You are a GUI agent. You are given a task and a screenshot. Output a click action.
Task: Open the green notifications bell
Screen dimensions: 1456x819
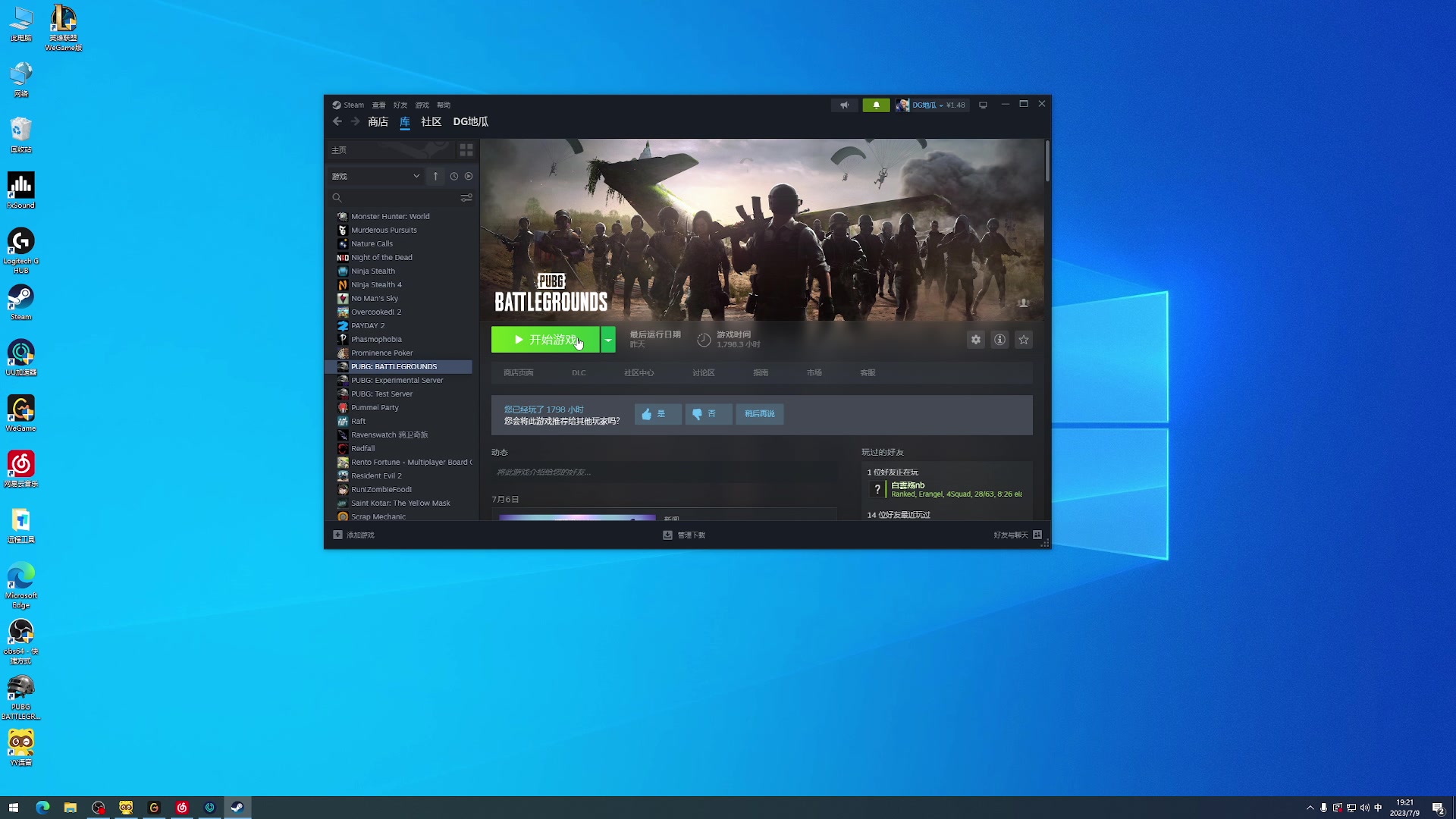[x=877, y=105]
